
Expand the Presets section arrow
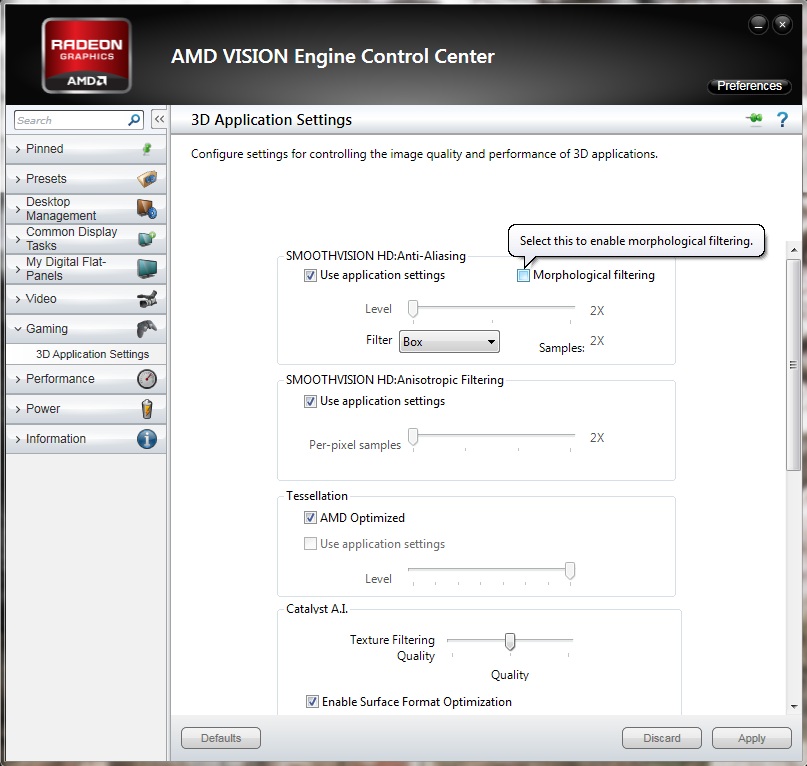[x=18, y=179]
